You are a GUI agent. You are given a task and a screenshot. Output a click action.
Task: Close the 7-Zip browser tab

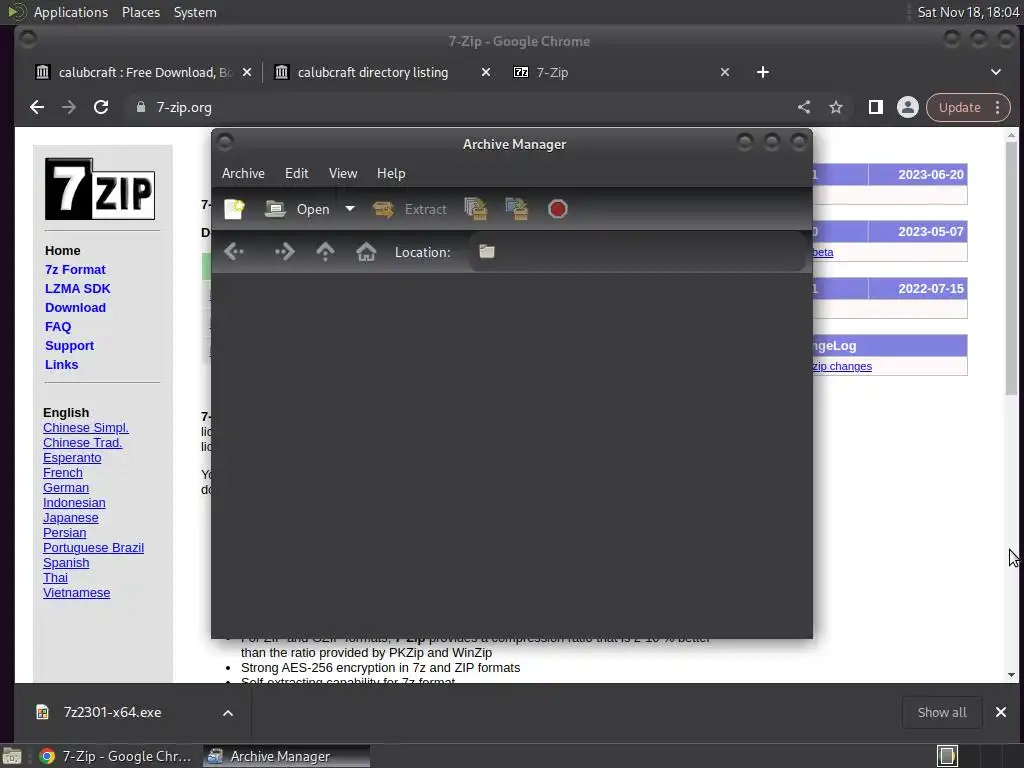click(x=724, y=72)
